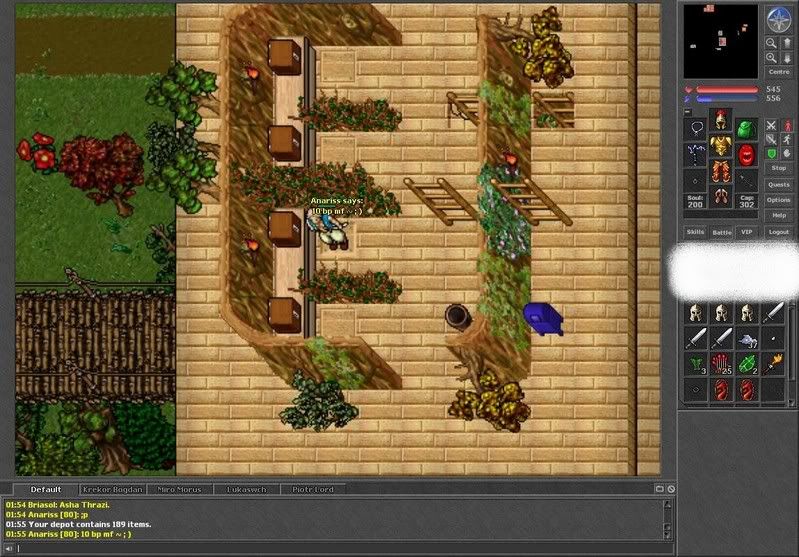
Task: Click the chat message input field
Action: coord(344,548)
